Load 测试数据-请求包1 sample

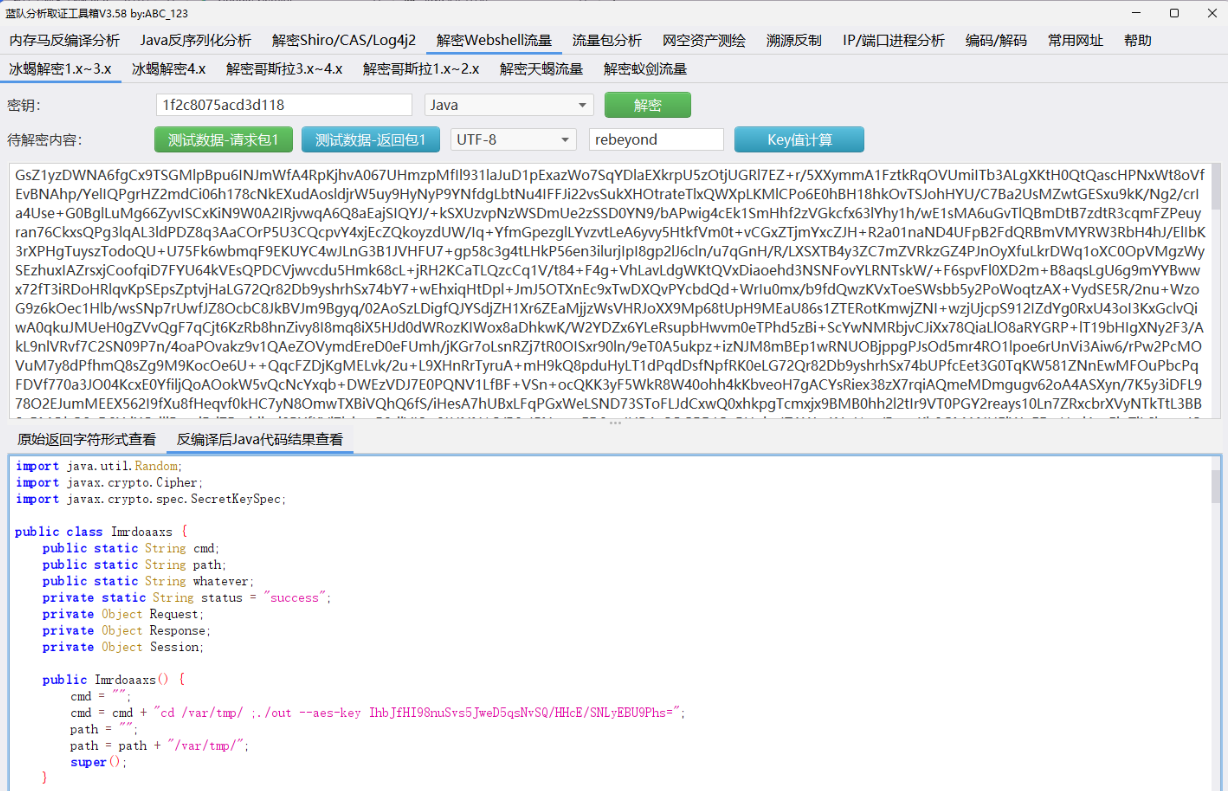(224, 139)
